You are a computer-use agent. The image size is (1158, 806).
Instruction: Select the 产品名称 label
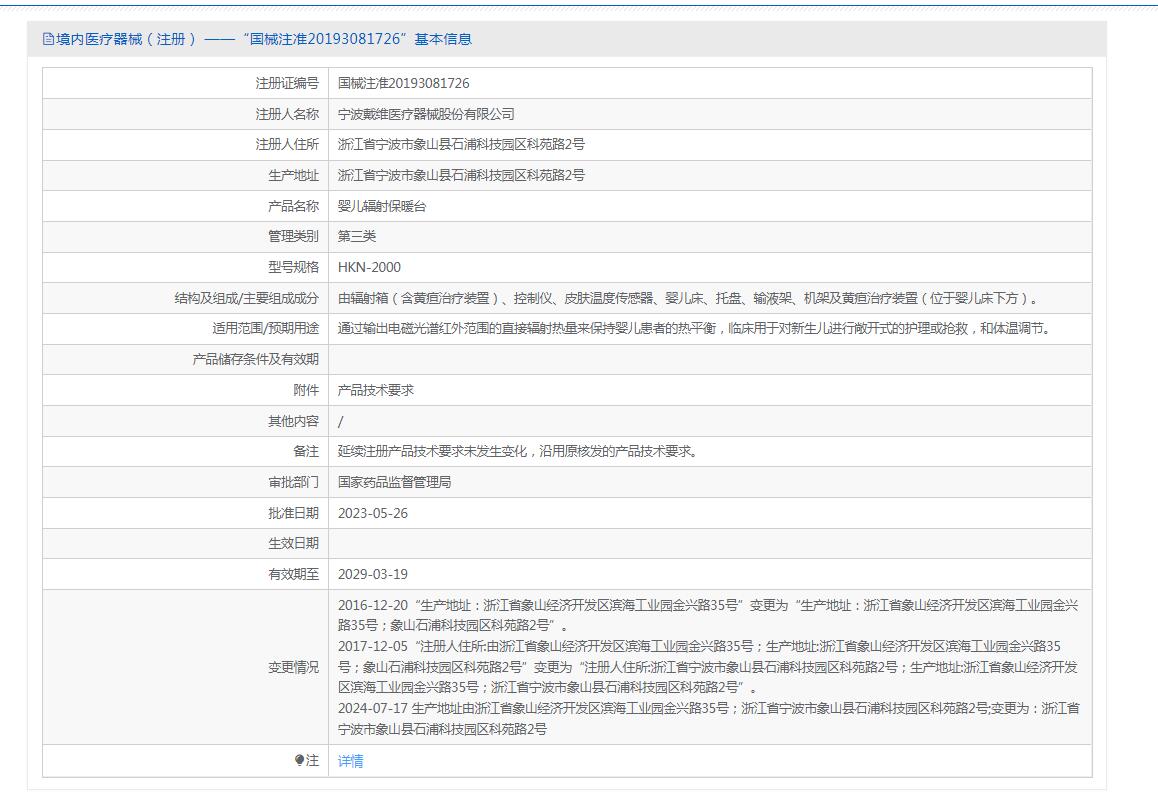(293, 206)
